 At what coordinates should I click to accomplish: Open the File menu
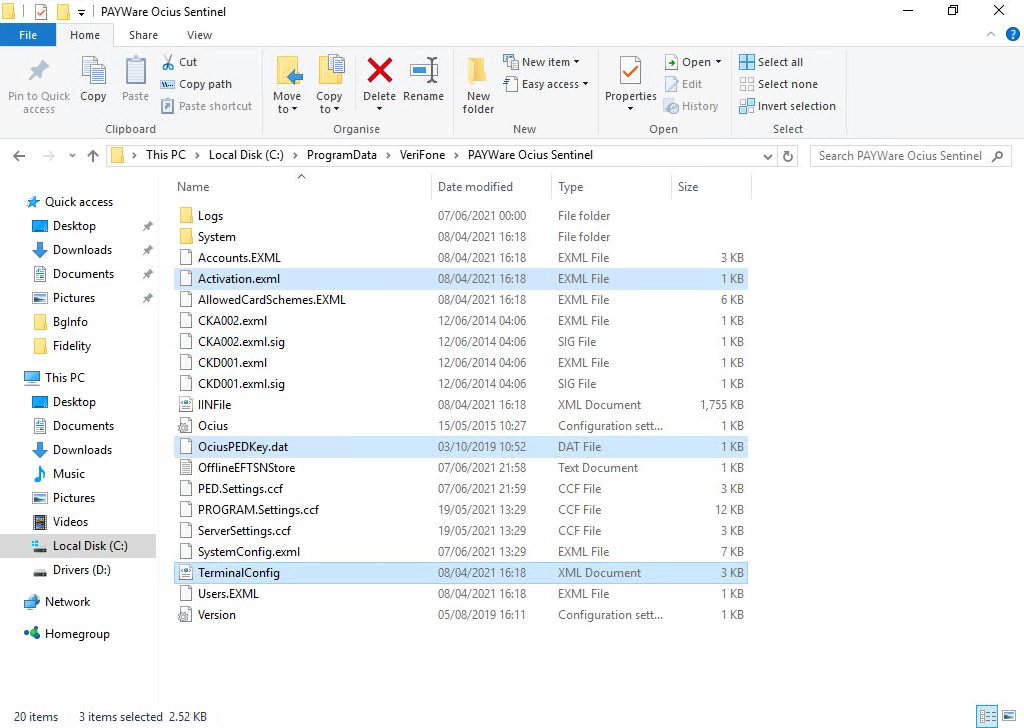[x=28, y=35]
